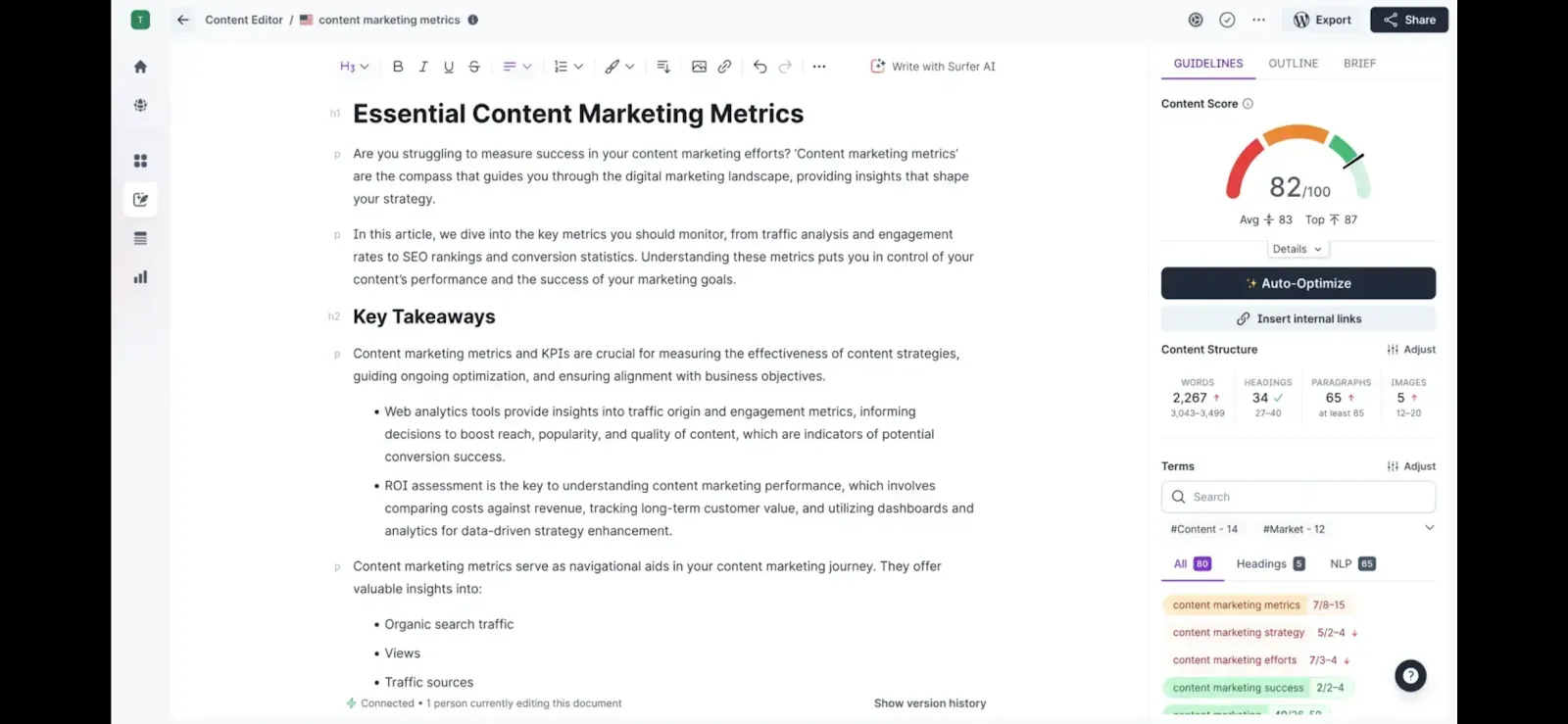Insert a link using the toolbar chain icon
Viewport: 1568px width, 724px height.
pyautogui.click(x=724, y=67)
